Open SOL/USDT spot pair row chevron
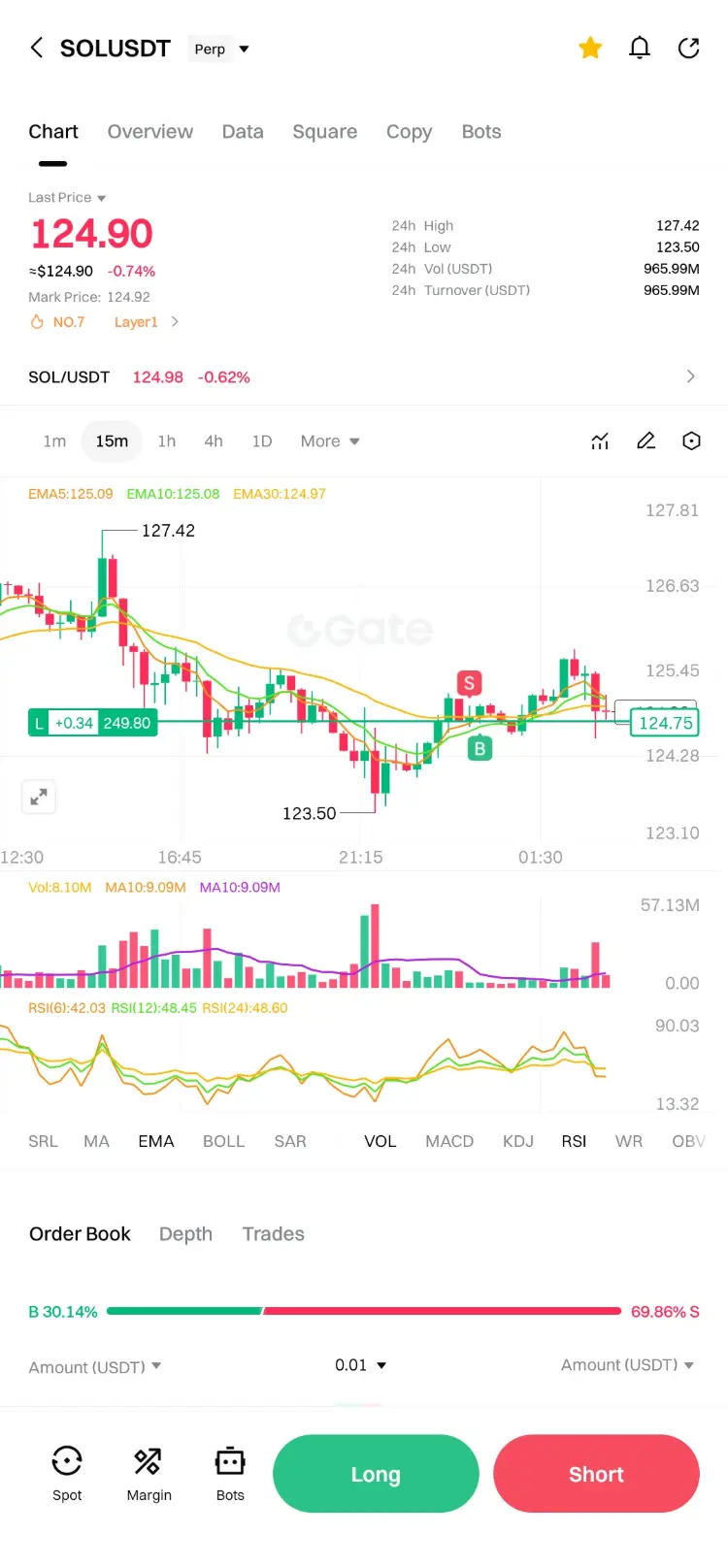Screen dimensions: 728x1568 (690, 376)
